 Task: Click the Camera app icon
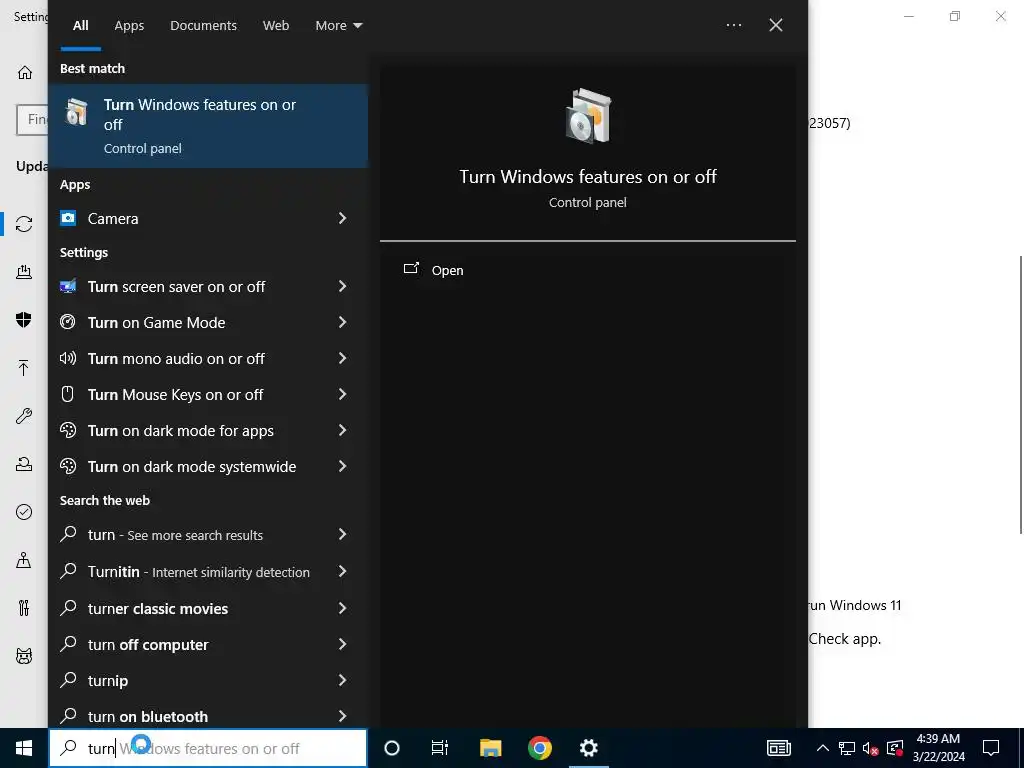tap(68, 218)
